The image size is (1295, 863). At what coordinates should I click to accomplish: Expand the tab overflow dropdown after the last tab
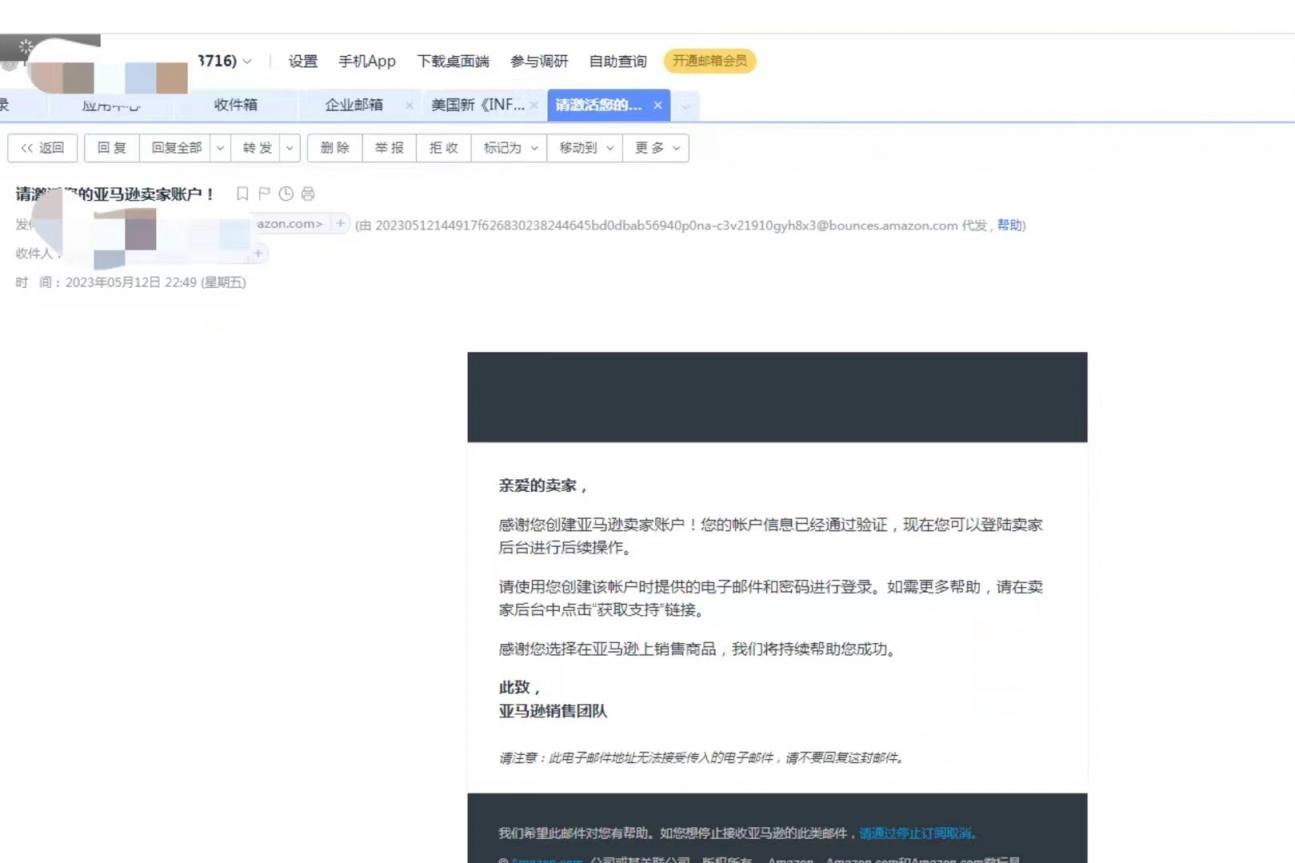685,105
